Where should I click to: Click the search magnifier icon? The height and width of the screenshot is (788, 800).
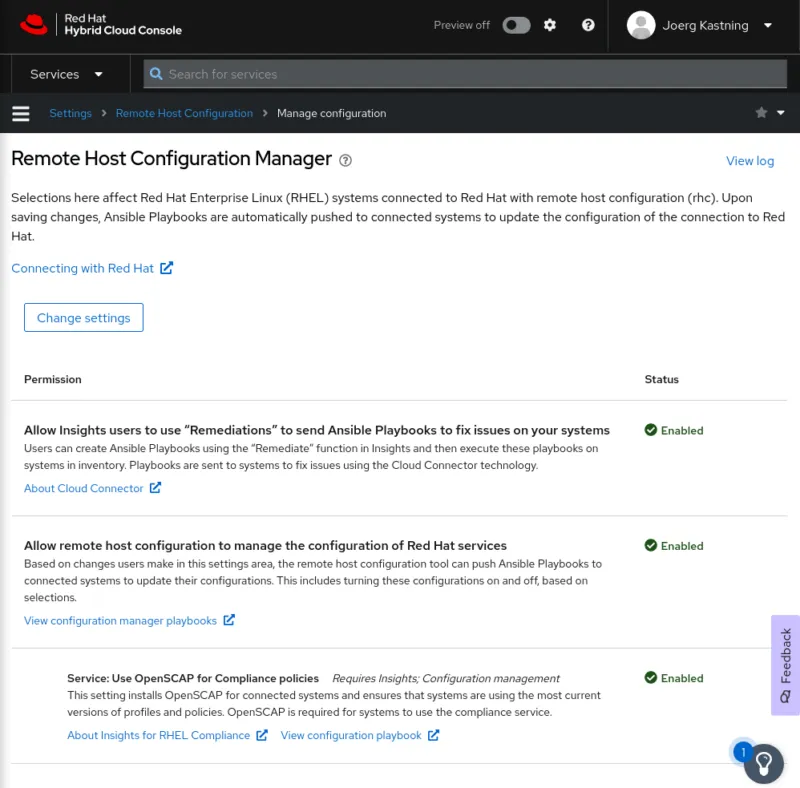coord(156,74)
